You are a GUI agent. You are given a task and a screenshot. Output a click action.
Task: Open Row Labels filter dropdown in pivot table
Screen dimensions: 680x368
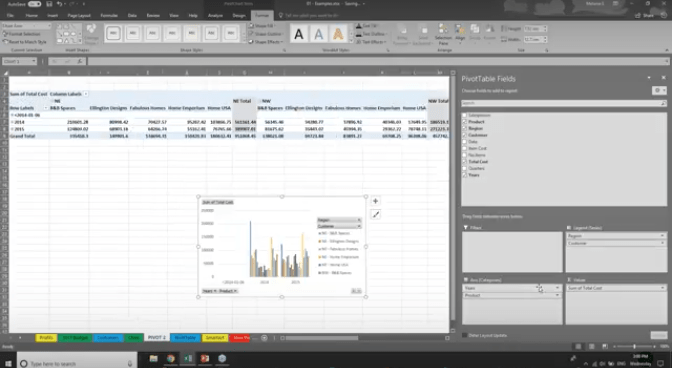[46, 108]
